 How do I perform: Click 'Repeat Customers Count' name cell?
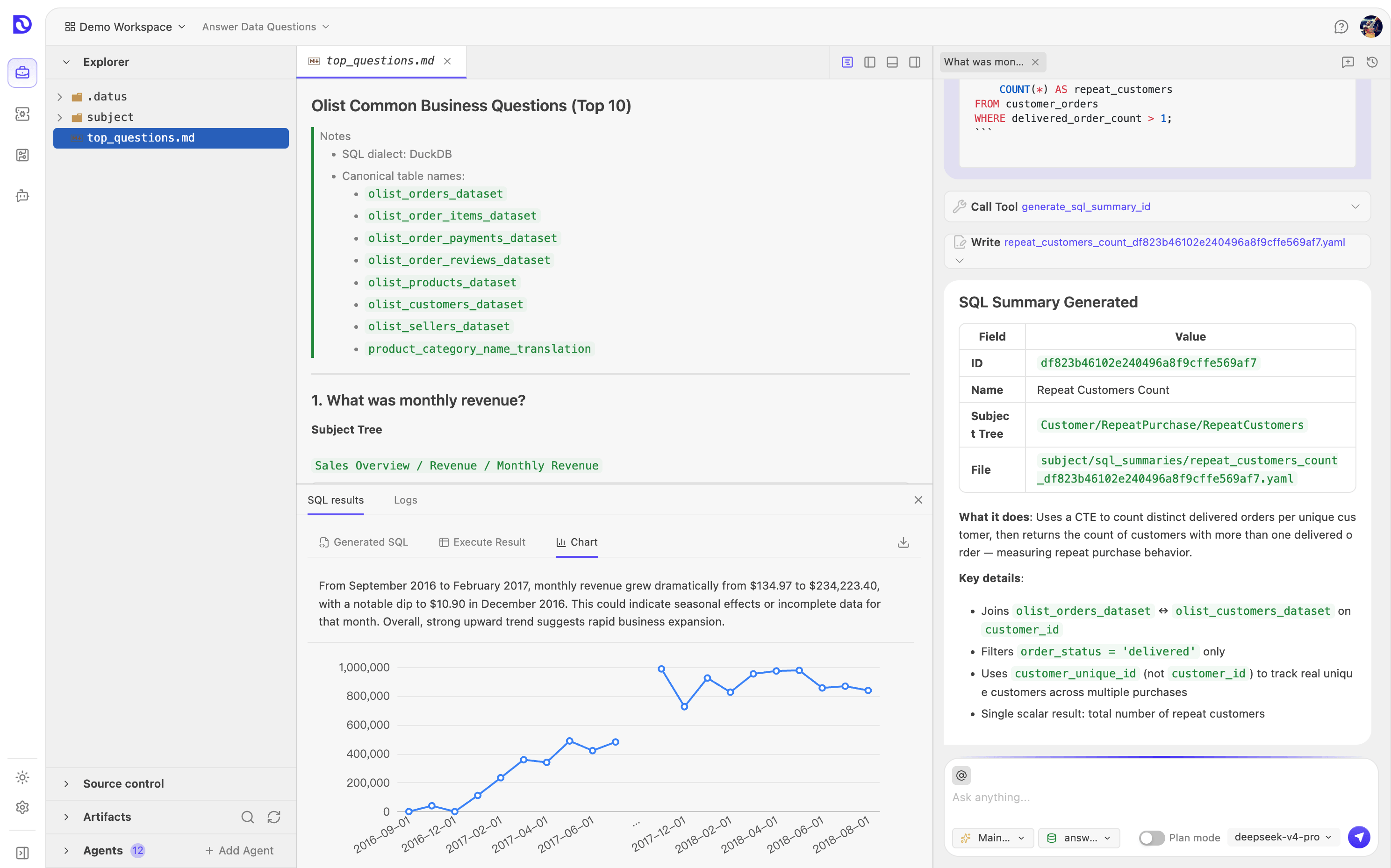(x=1103, y=390)
